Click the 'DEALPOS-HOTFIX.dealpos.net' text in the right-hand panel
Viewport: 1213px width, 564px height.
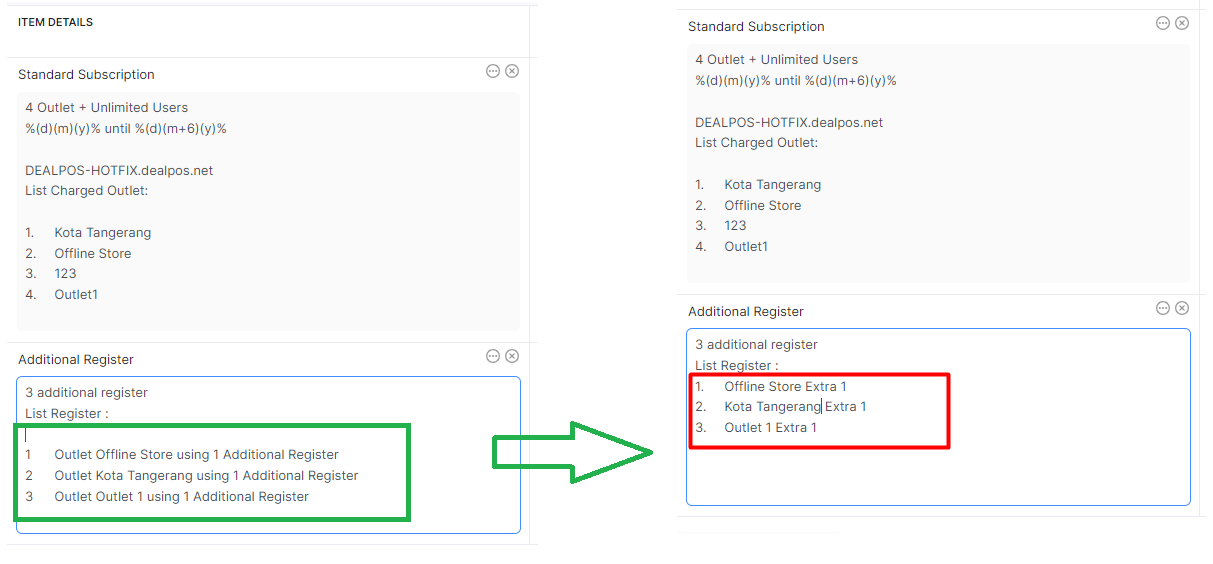789,123
